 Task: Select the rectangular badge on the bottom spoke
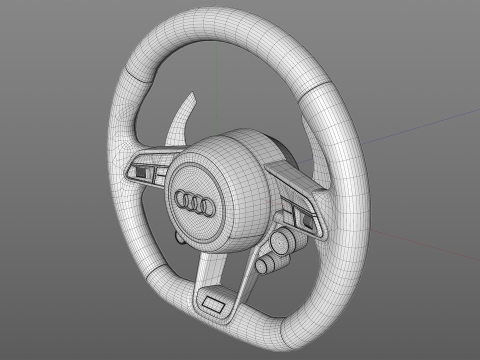pos(213,305)
